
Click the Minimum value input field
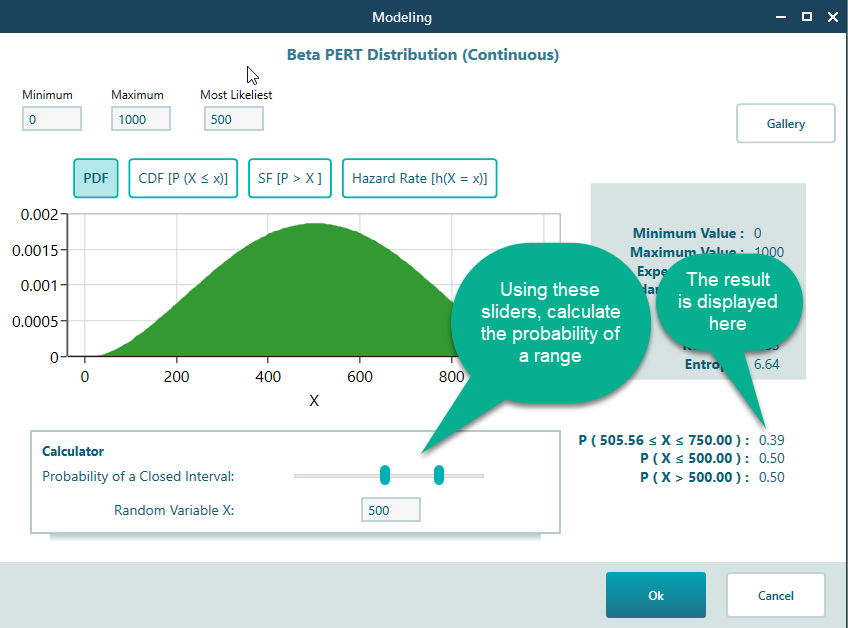[x=52, y=119]
